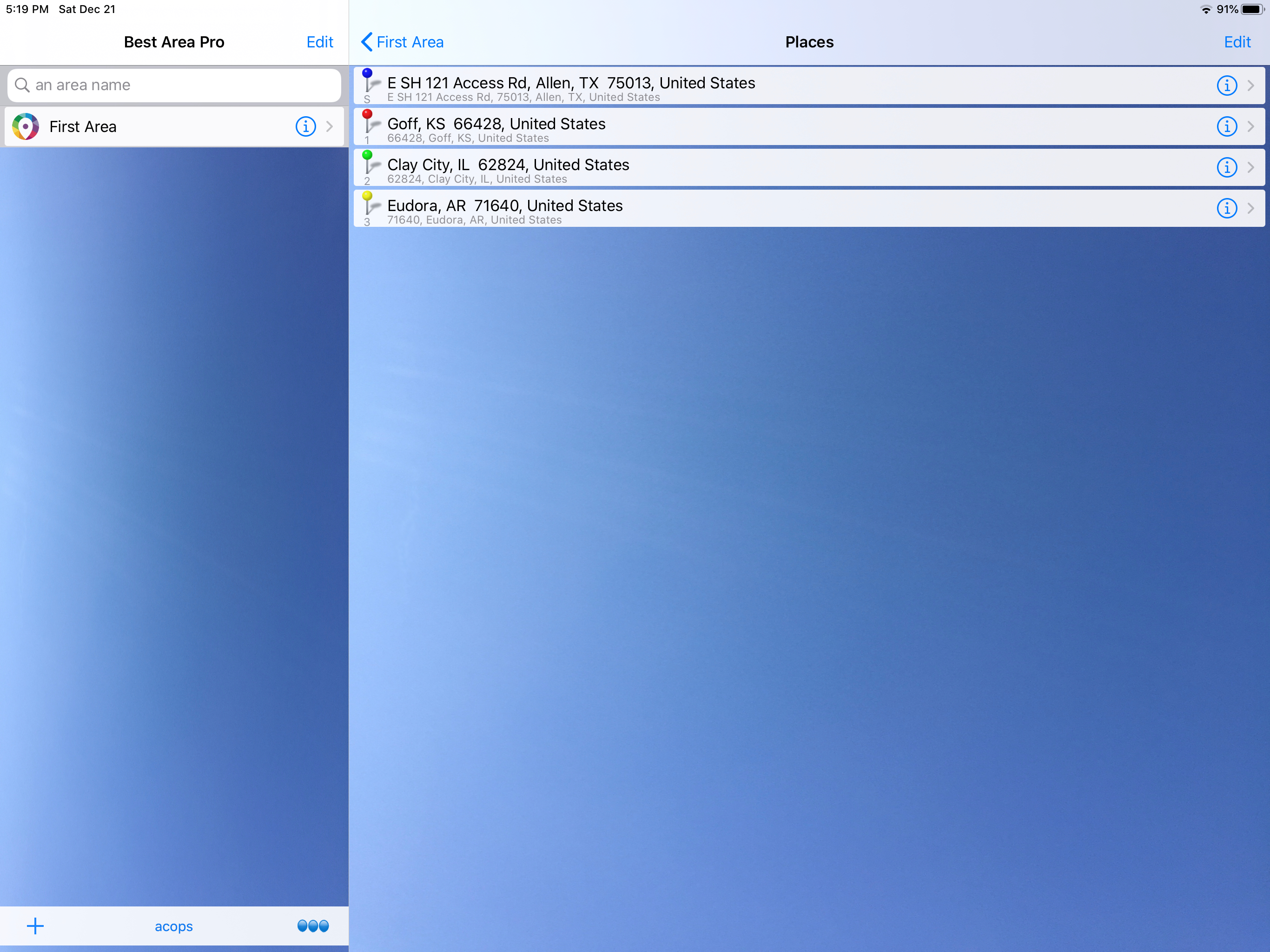Screen dimensions: 1270x952
Task: Expand First Area row chevron
Action: point(330,126)
